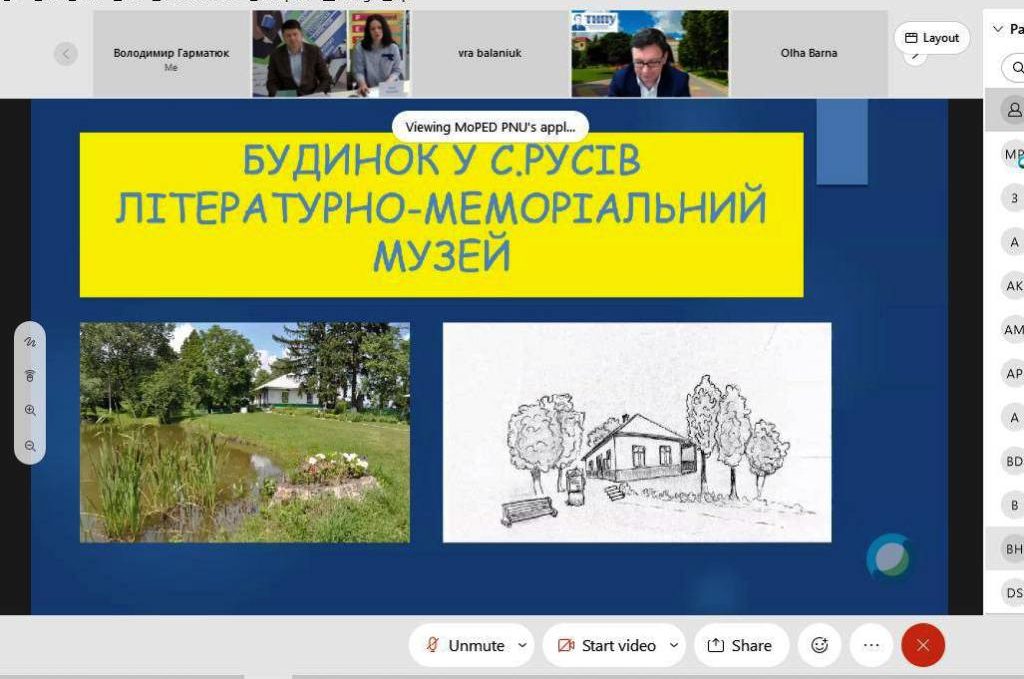Click the Share content button
Viewport: 1024px width, 679px height.
(740, 645)
